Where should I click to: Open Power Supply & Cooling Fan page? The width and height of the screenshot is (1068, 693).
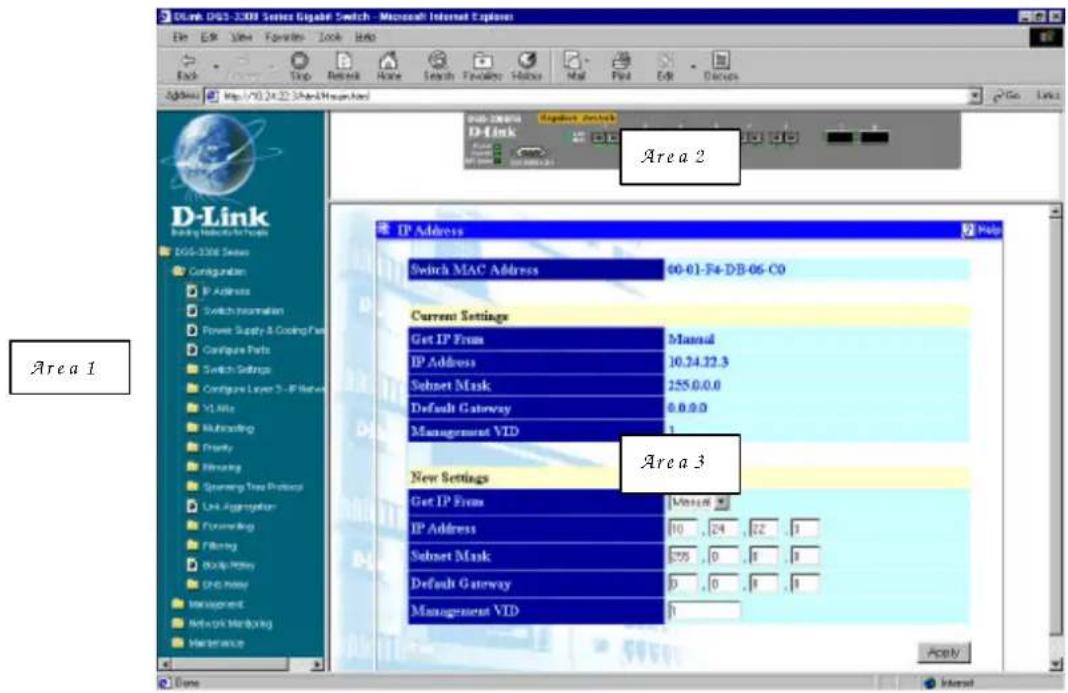pyautogui.click(x=256, y=330)
